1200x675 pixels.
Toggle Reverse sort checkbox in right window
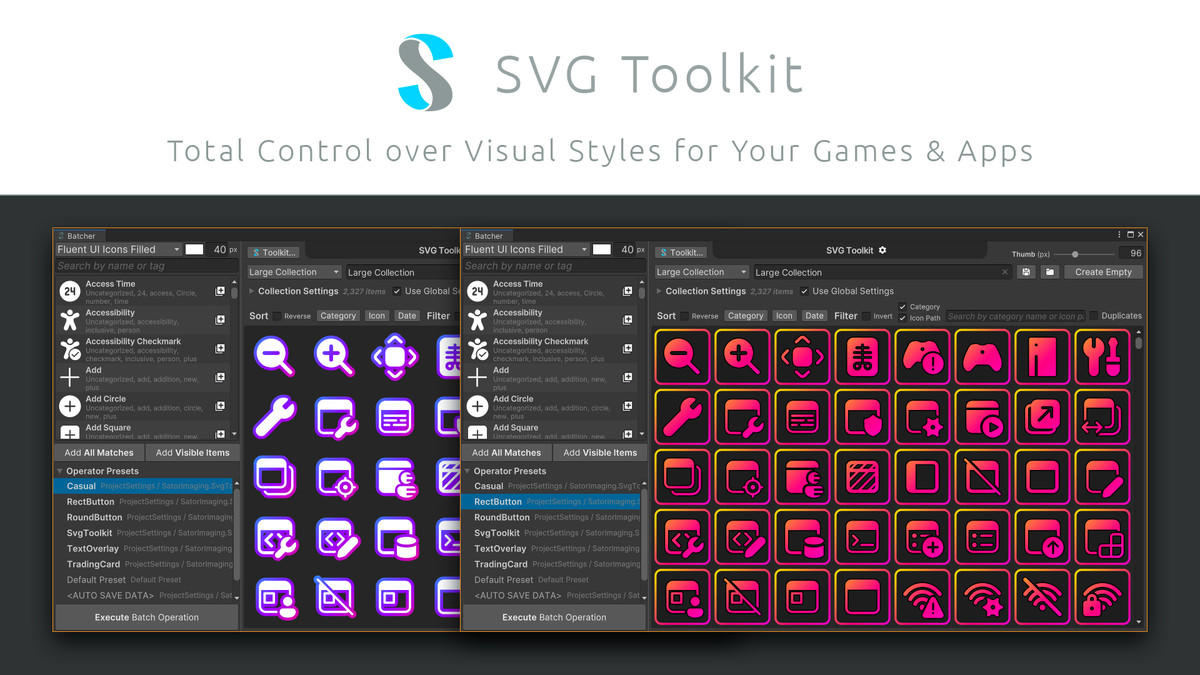pyautogui.click(x=685, y=316)
